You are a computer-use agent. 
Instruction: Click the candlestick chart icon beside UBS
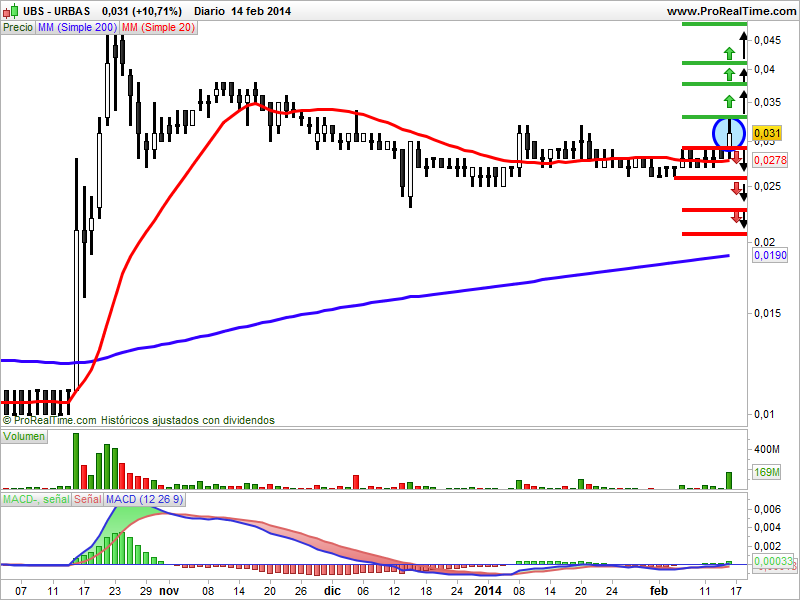(11, 11)
